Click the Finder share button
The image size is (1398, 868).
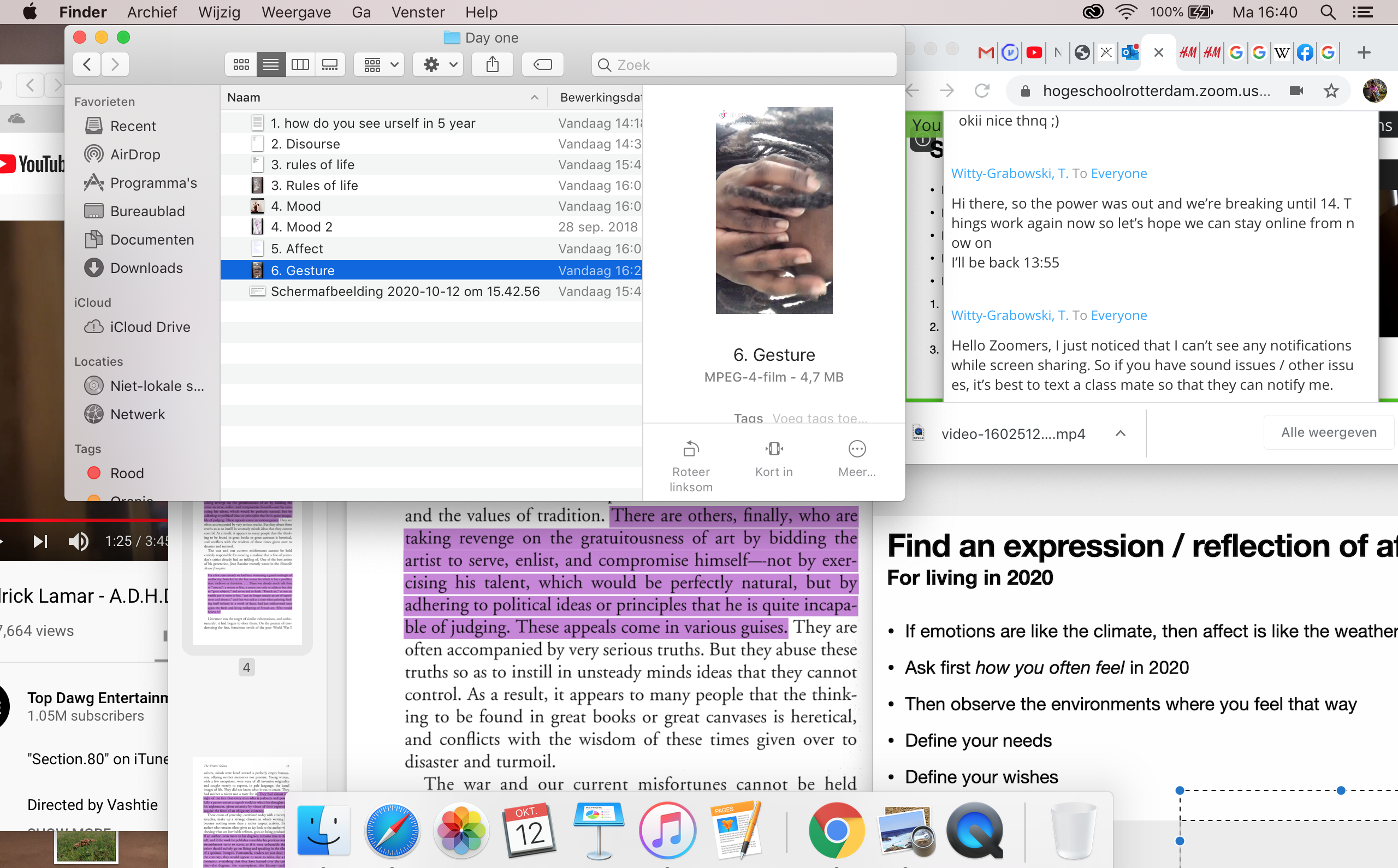tap(492, 64)
